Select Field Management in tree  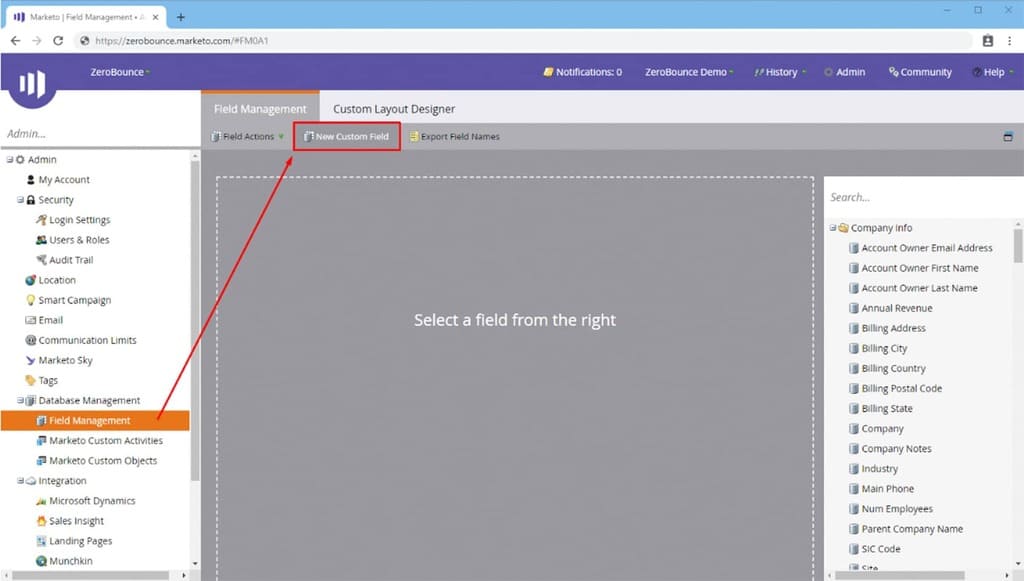(x=95, y=420)
